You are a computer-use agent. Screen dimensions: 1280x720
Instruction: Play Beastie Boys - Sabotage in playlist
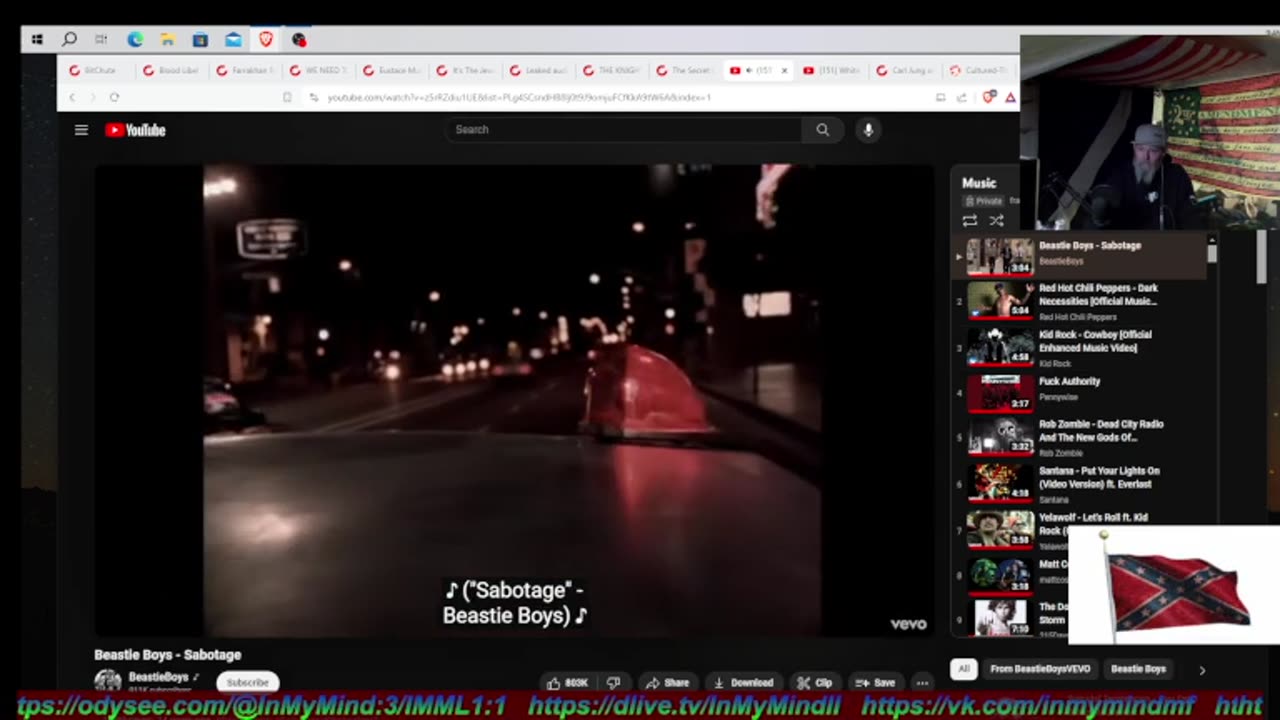(1082, 256)
